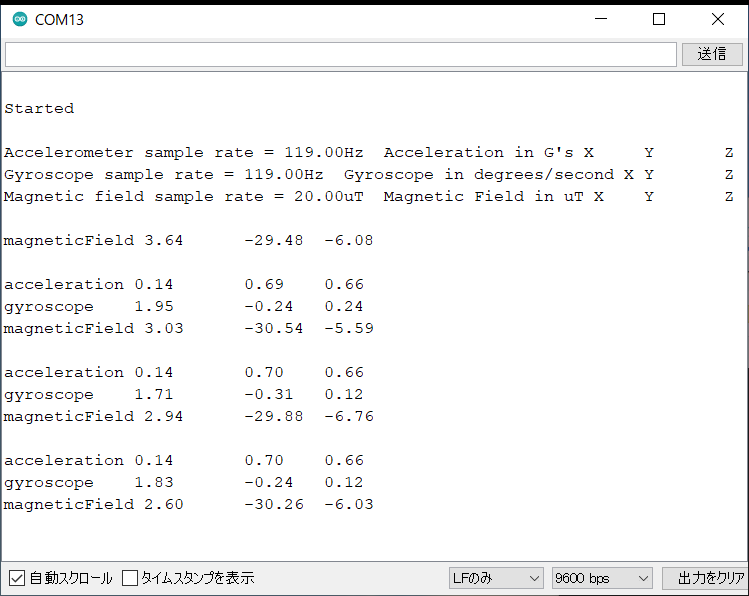
Task: Click the acceleration 0.14 0.69 0.66 line
Action: click(x=184, y=284)
